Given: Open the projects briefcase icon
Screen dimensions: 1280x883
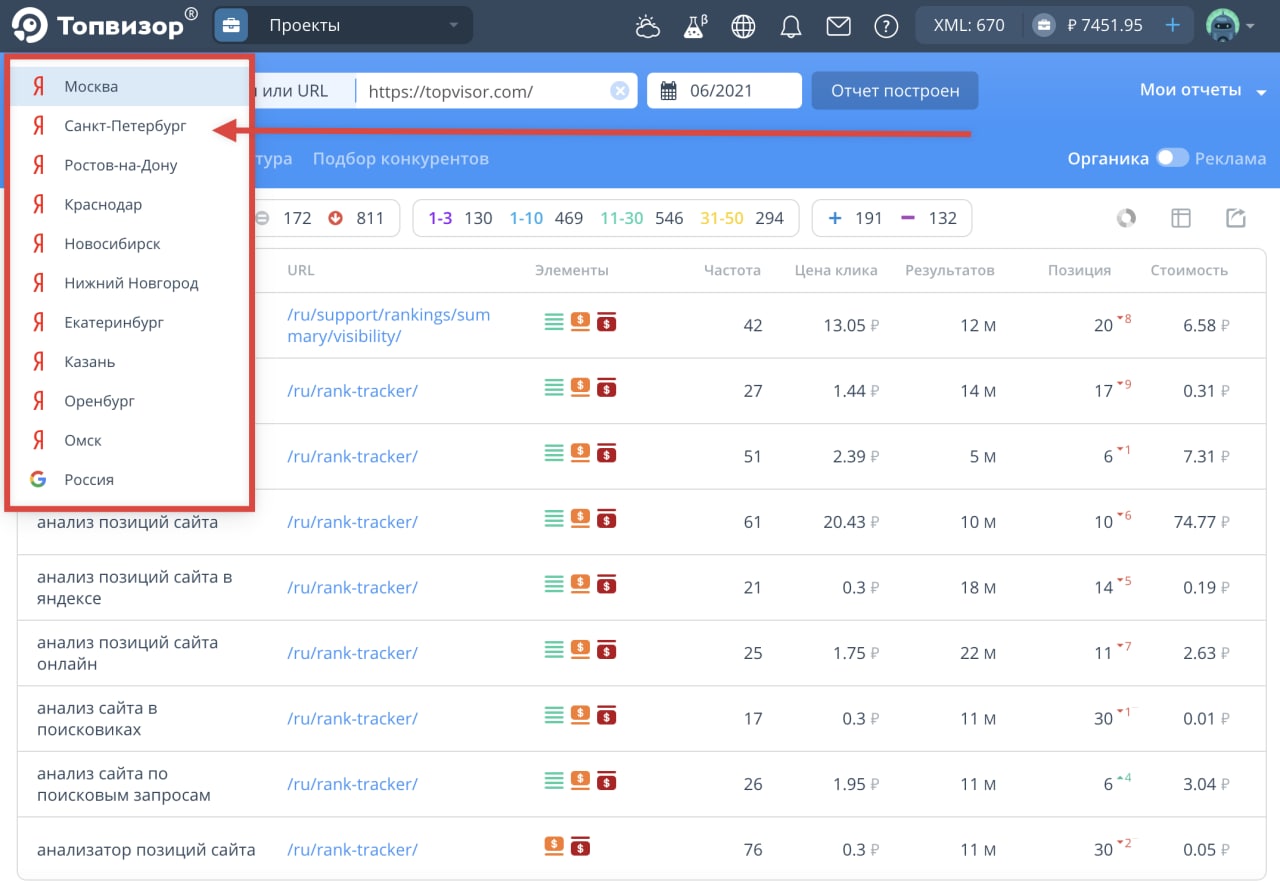Looking at the screenshot, I should coord(231,25).
